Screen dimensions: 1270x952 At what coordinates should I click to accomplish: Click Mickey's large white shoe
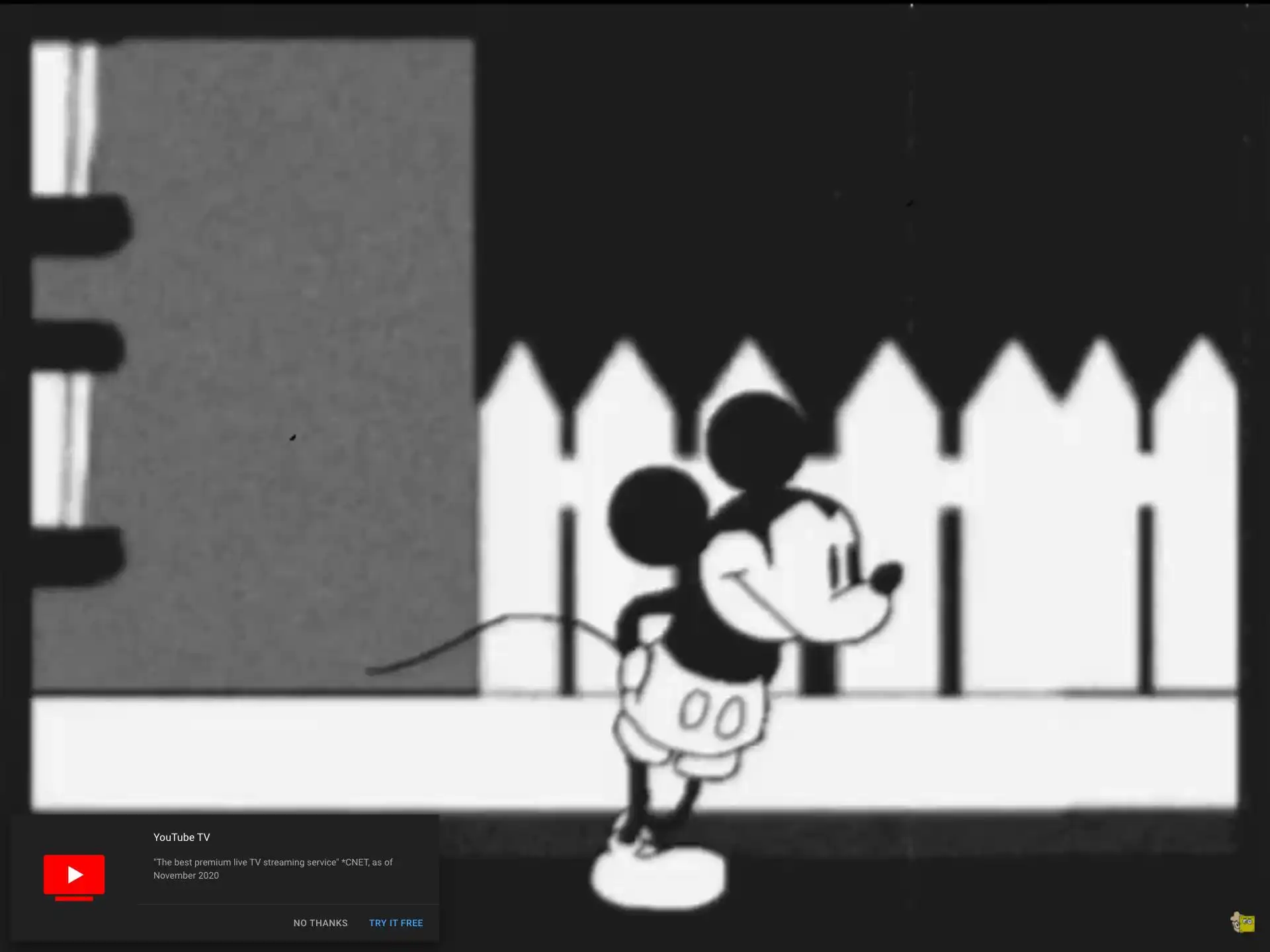pos(658,878)
